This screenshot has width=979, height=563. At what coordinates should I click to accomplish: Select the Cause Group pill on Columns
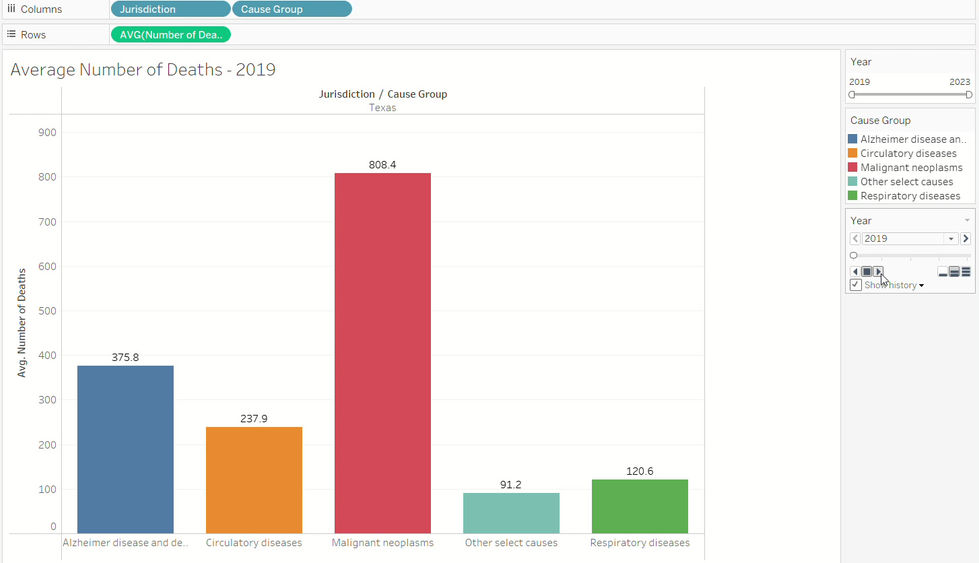pyautogui.click(x=292, y=9)
